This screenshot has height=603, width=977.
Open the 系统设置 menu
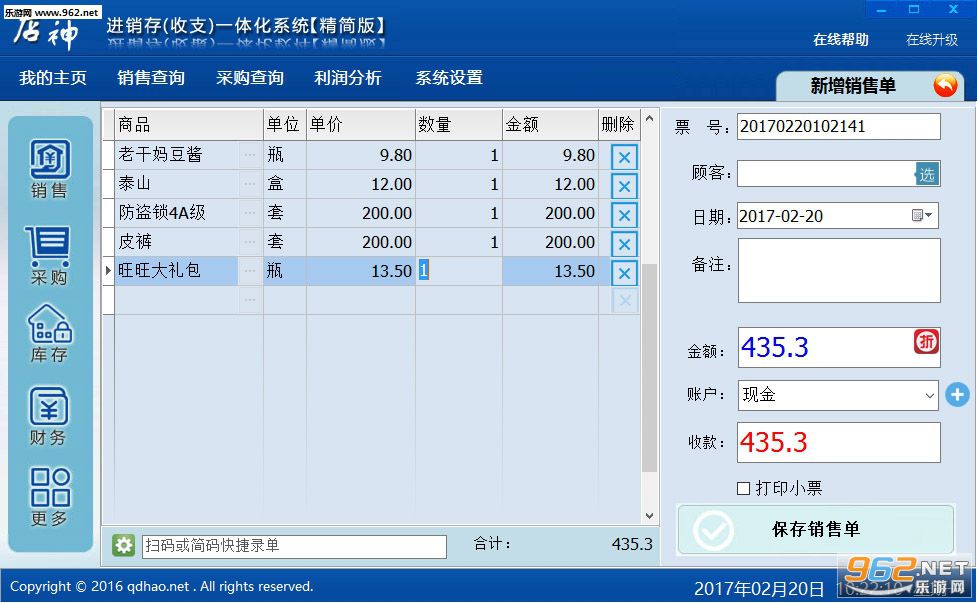[x=449, y=78]
